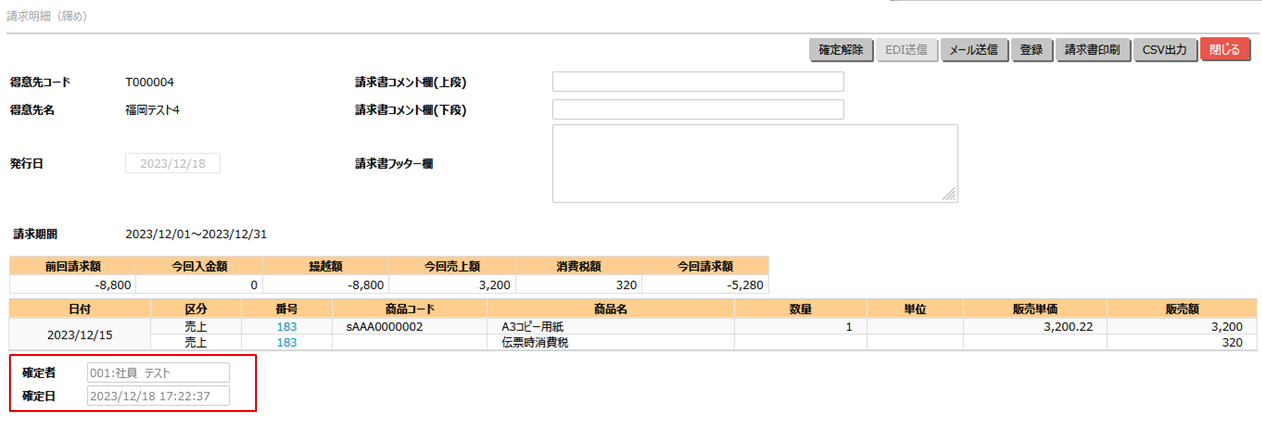Click the 登録 button

[1031, 50]
